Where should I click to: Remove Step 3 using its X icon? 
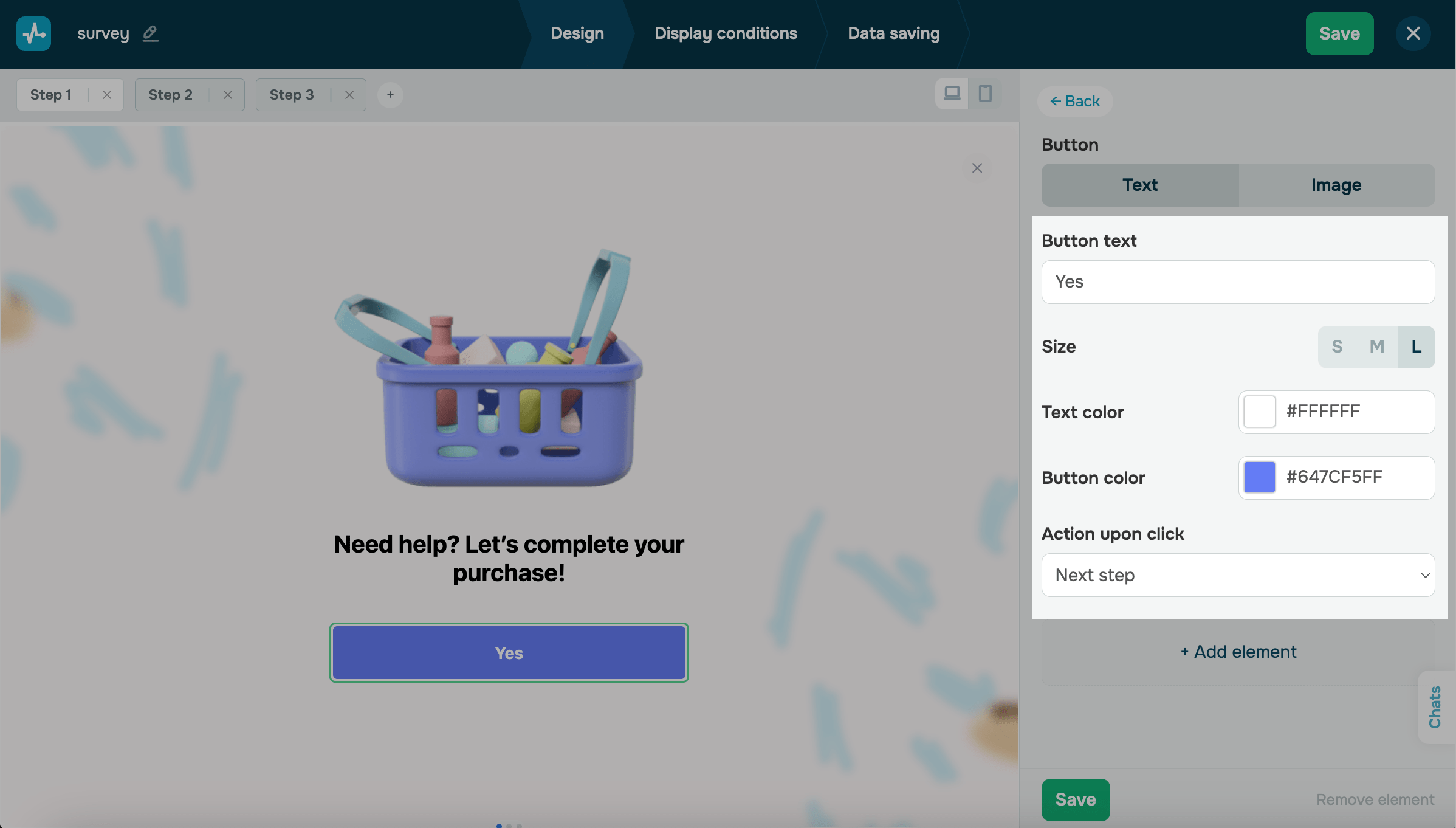[349, 95]
